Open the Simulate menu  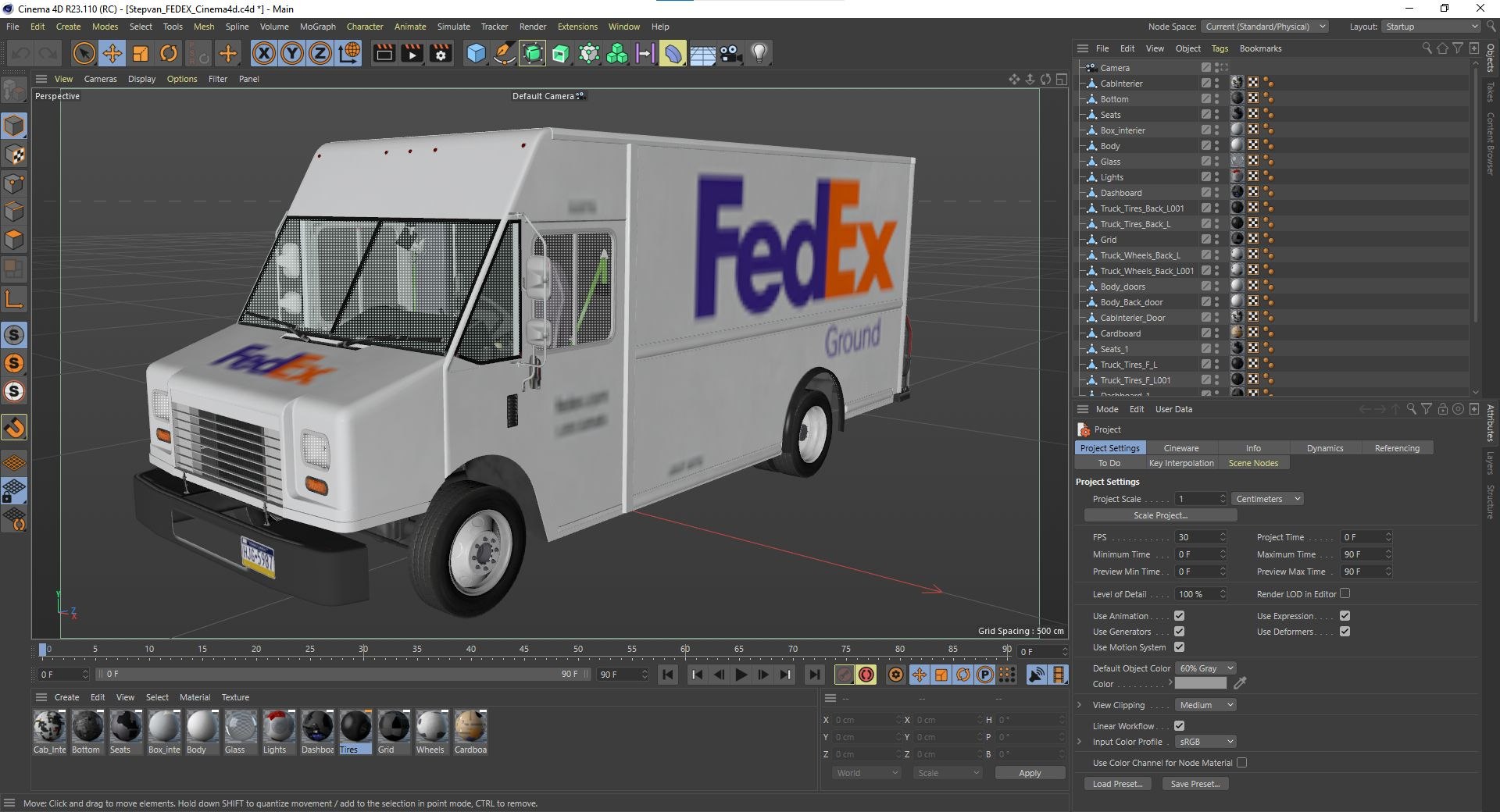tap(453, 27)
